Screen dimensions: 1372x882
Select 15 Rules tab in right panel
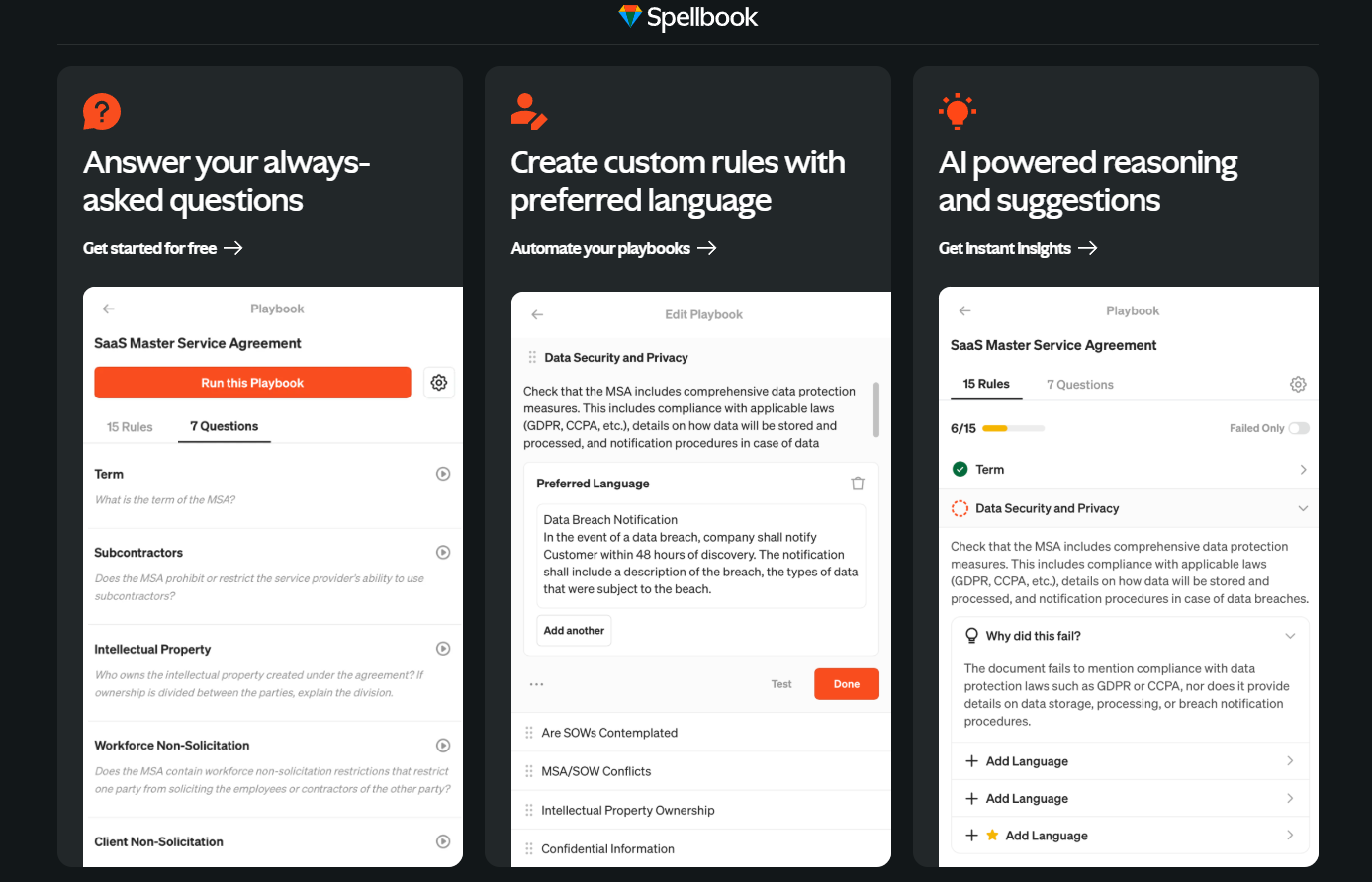tap(986, 384)
